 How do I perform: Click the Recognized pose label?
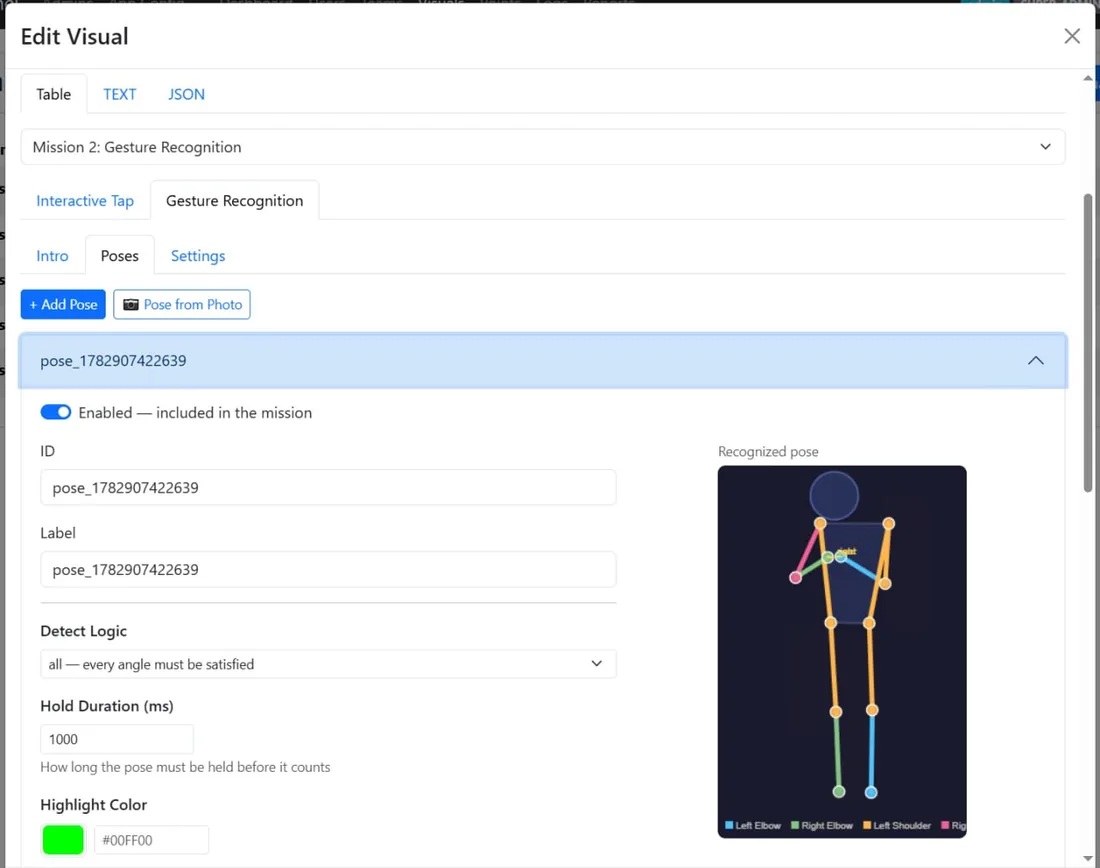[x=768, y=452]
